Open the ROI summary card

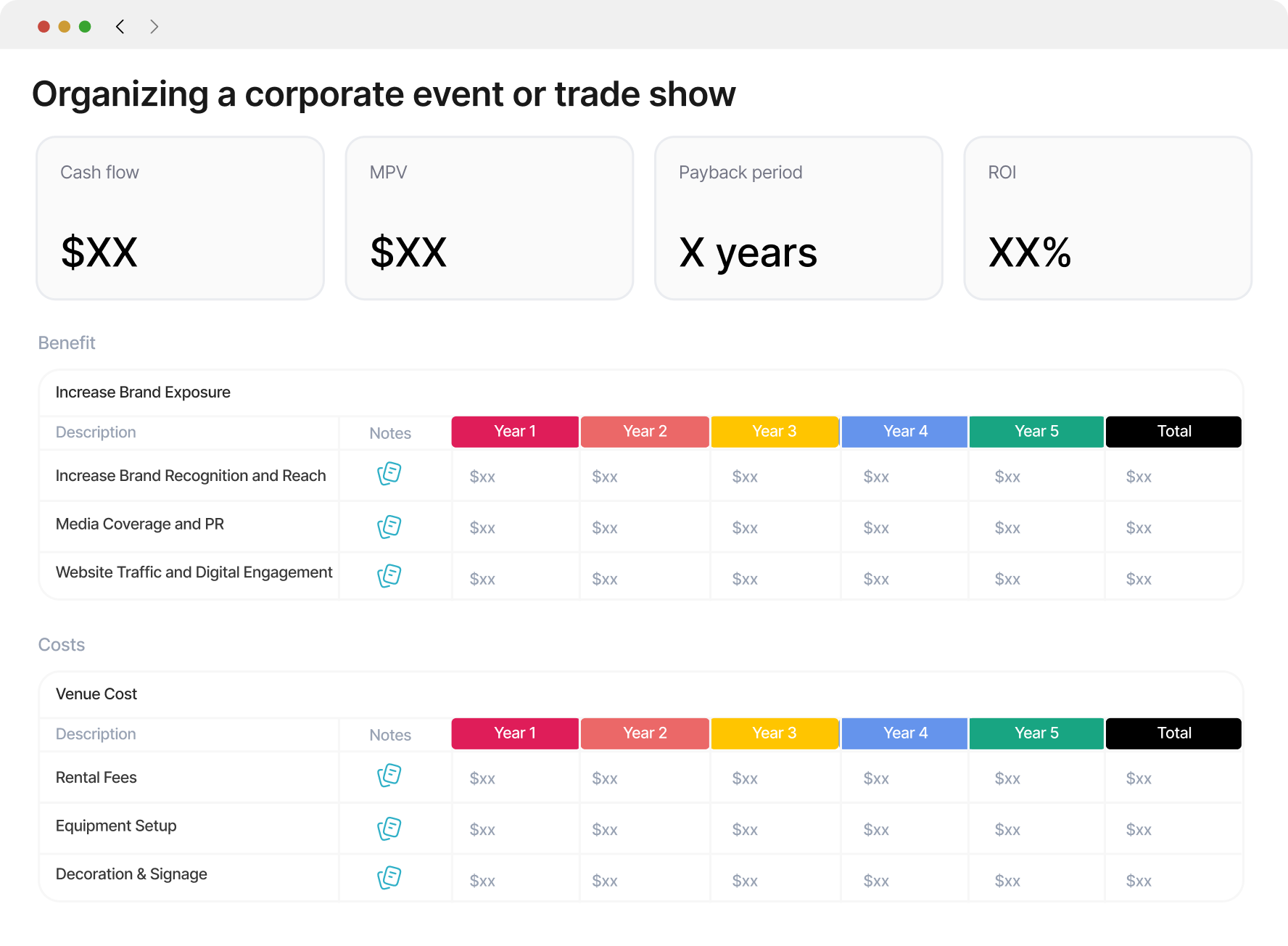(1107, 218)
